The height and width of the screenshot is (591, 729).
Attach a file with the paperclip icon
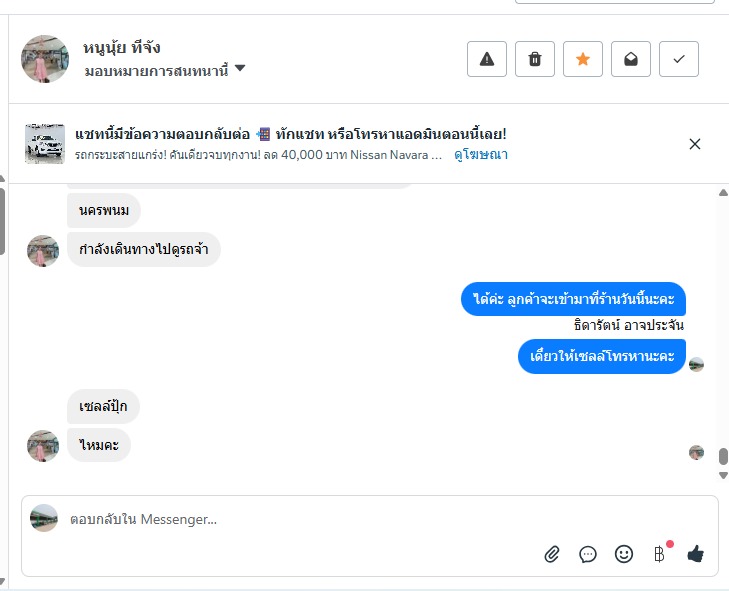(x=552, y=554)
